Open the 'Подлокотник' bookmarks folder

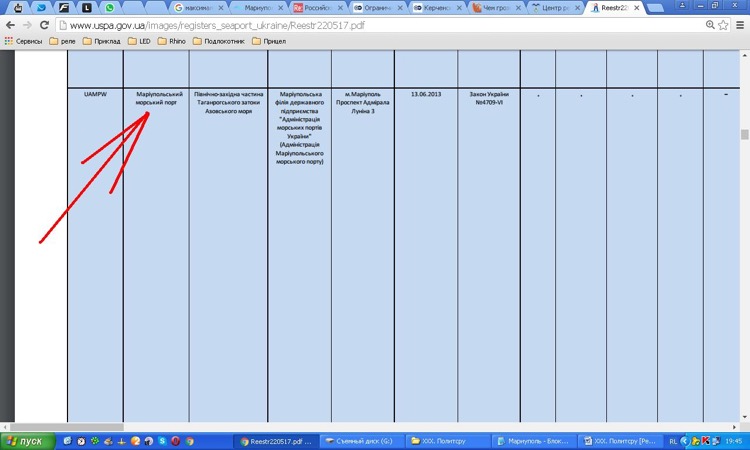point(221,41)
